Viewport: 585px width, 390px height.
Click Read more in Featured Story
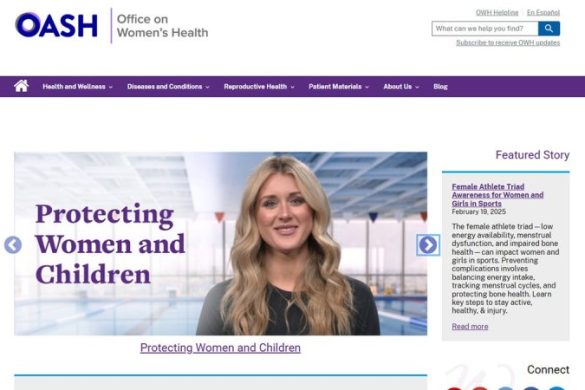[x=470, y=327]
